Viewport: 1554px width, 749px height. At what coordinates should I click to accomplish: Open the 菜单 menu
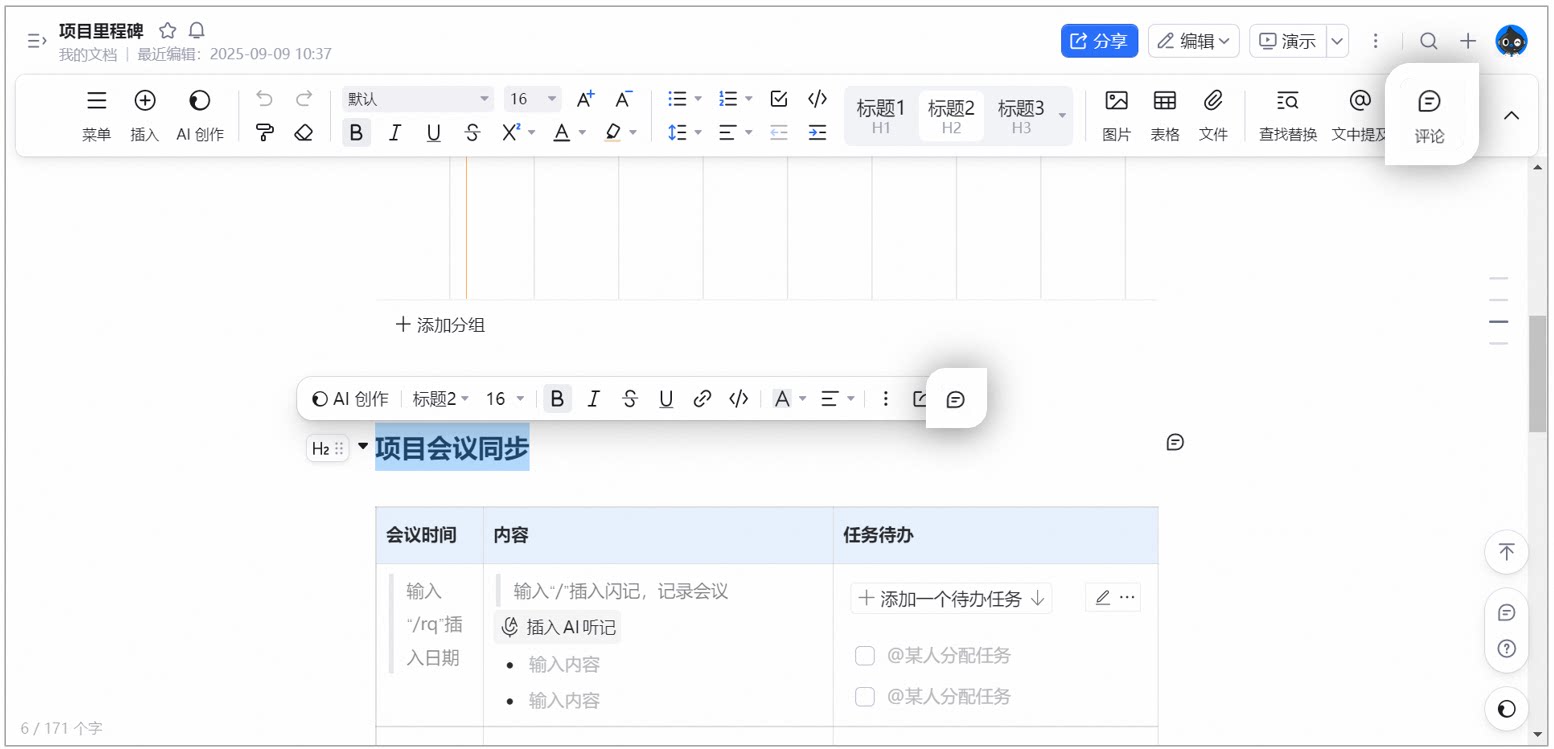click(96, 115)
